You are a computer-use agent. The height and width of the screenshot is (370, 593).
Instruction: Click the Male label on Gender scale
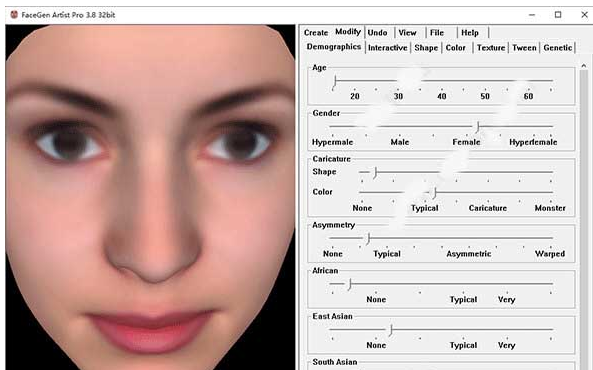coord(400,142)
